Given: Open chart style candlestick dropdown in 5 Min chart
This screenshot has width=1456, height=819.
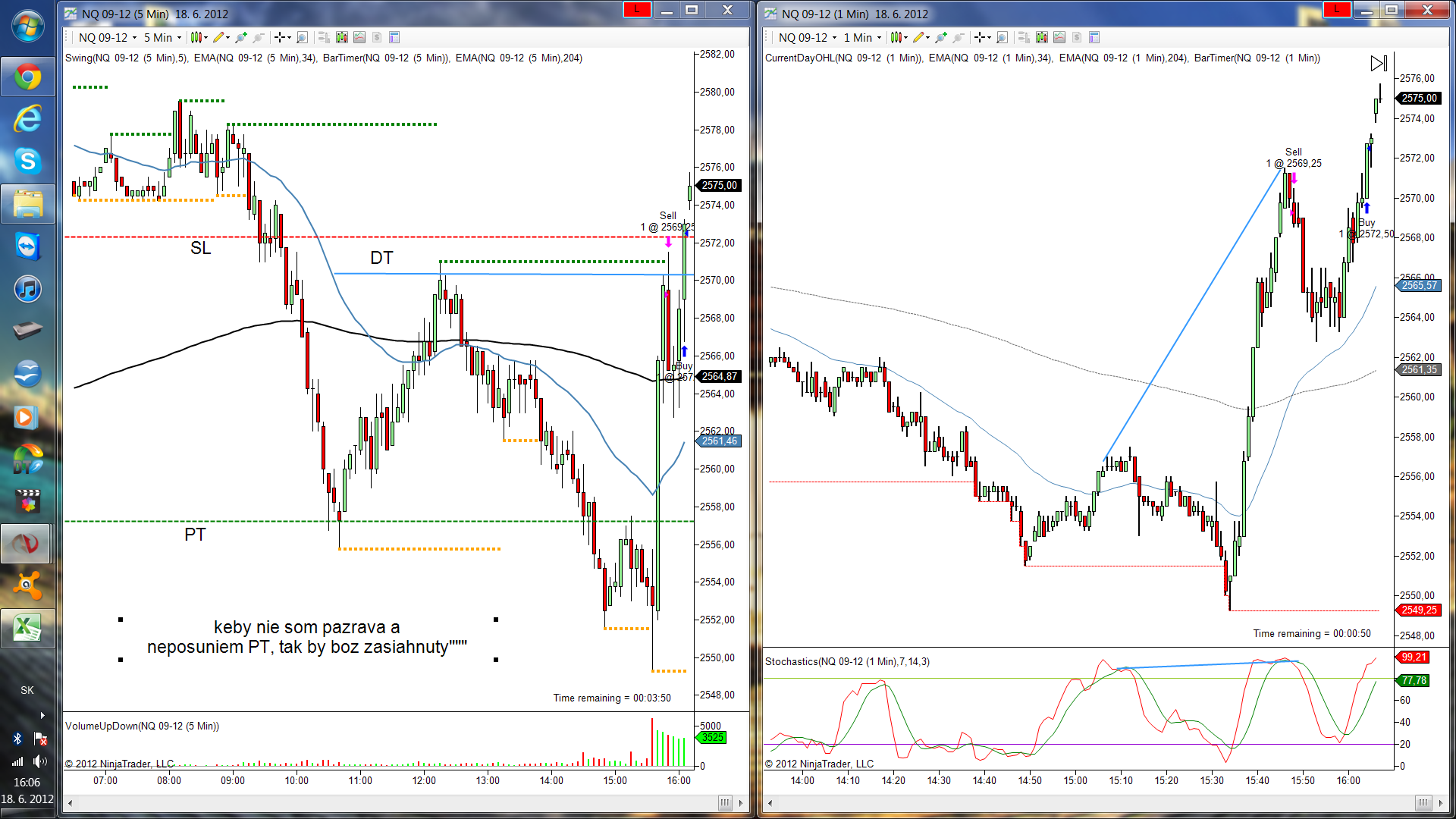Looking at the screenshot, I should coord(198,37).
